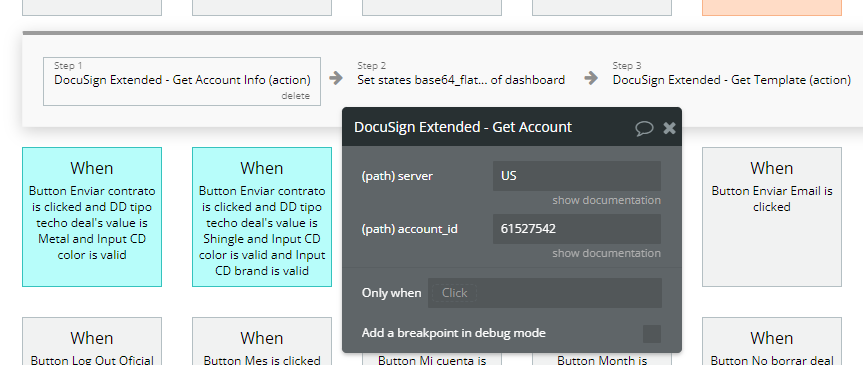Edit the account_id field value 61527542
The width and height of the screenshot is (863, 365).
(x=577, y=229)
